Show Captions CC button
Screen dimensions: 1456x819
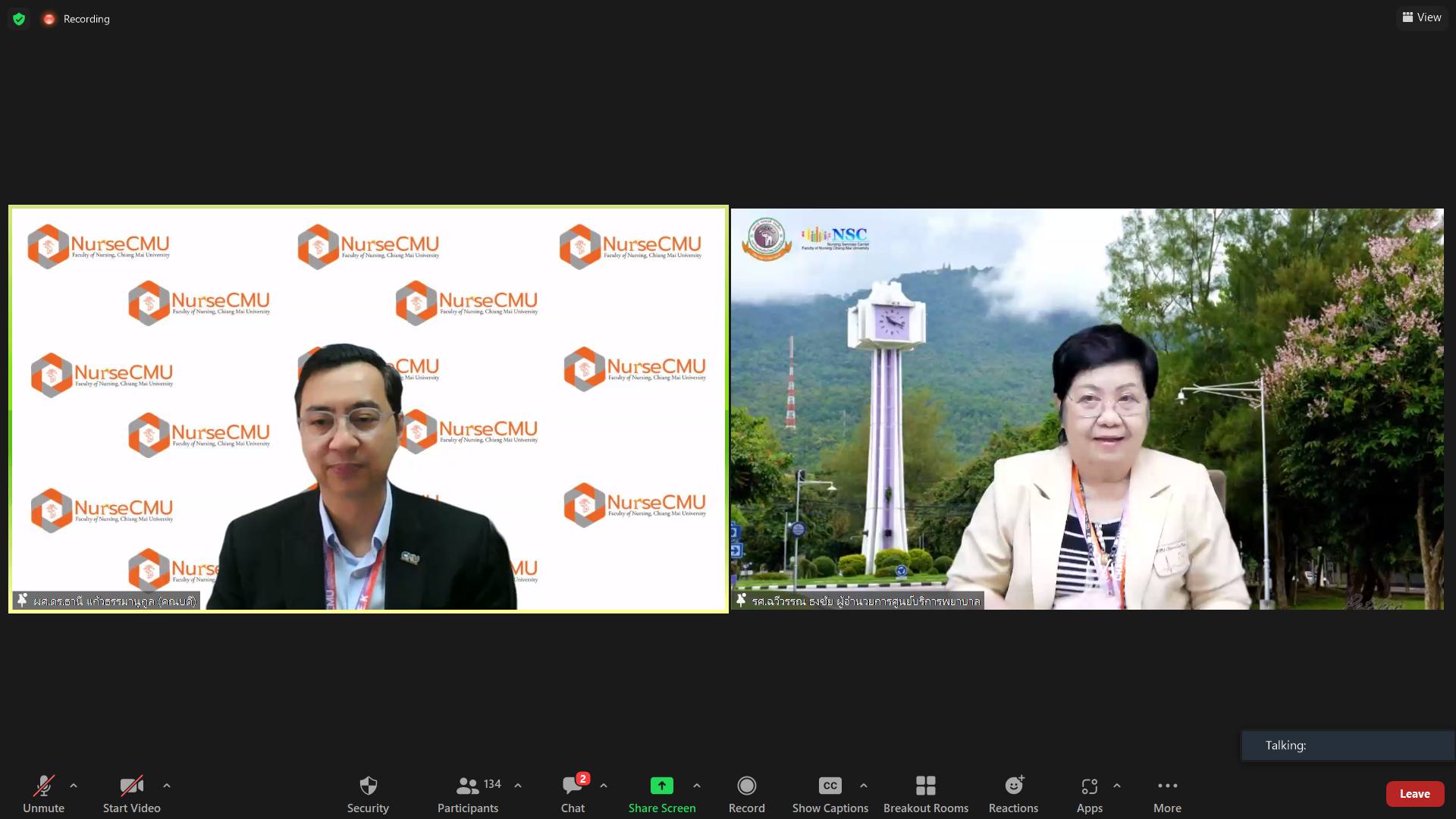tap(830, 794)
